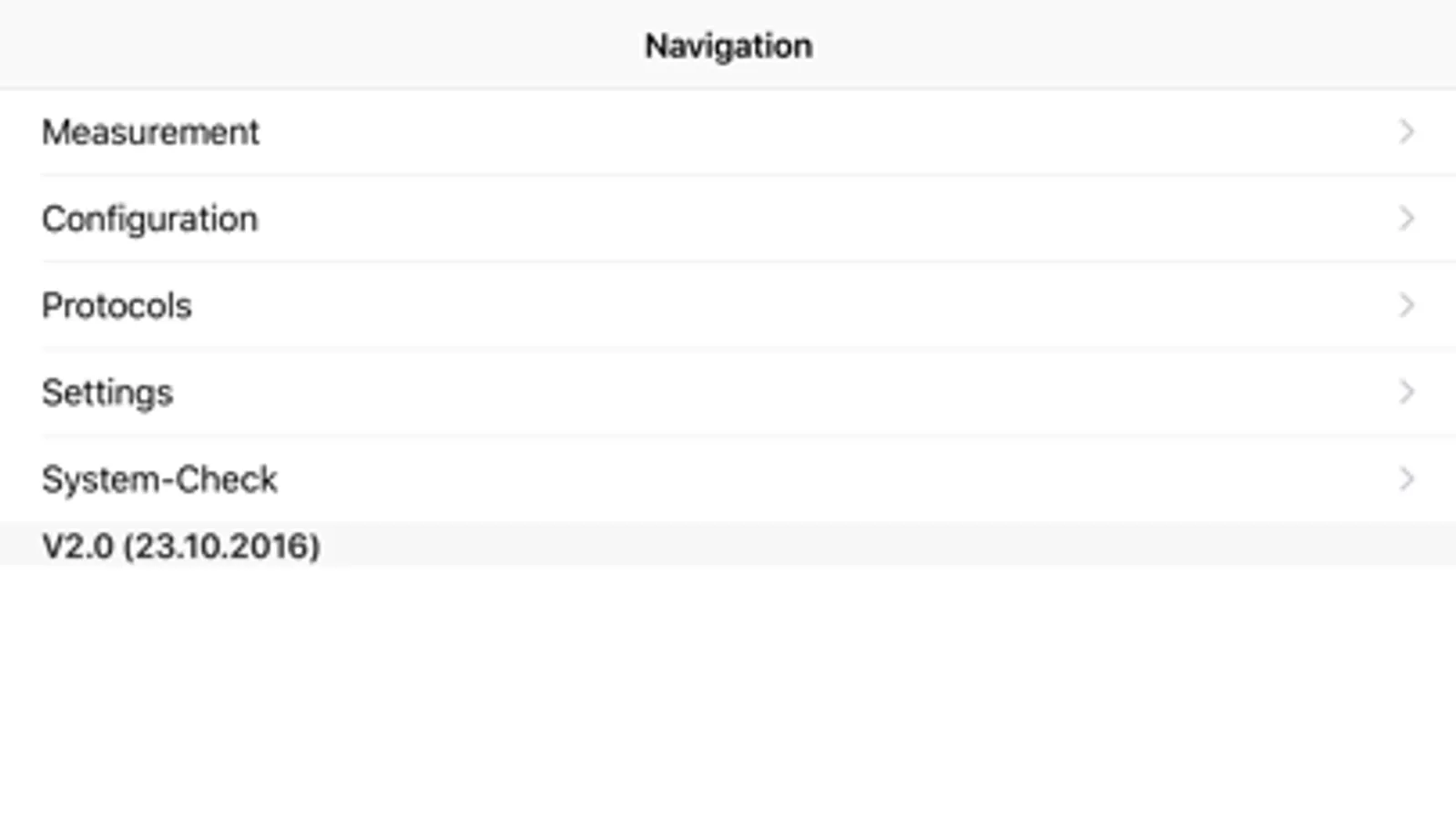Click the blank white area below version footer
The height and width of the screenshot is (820, 1456).
coord(728,692)
